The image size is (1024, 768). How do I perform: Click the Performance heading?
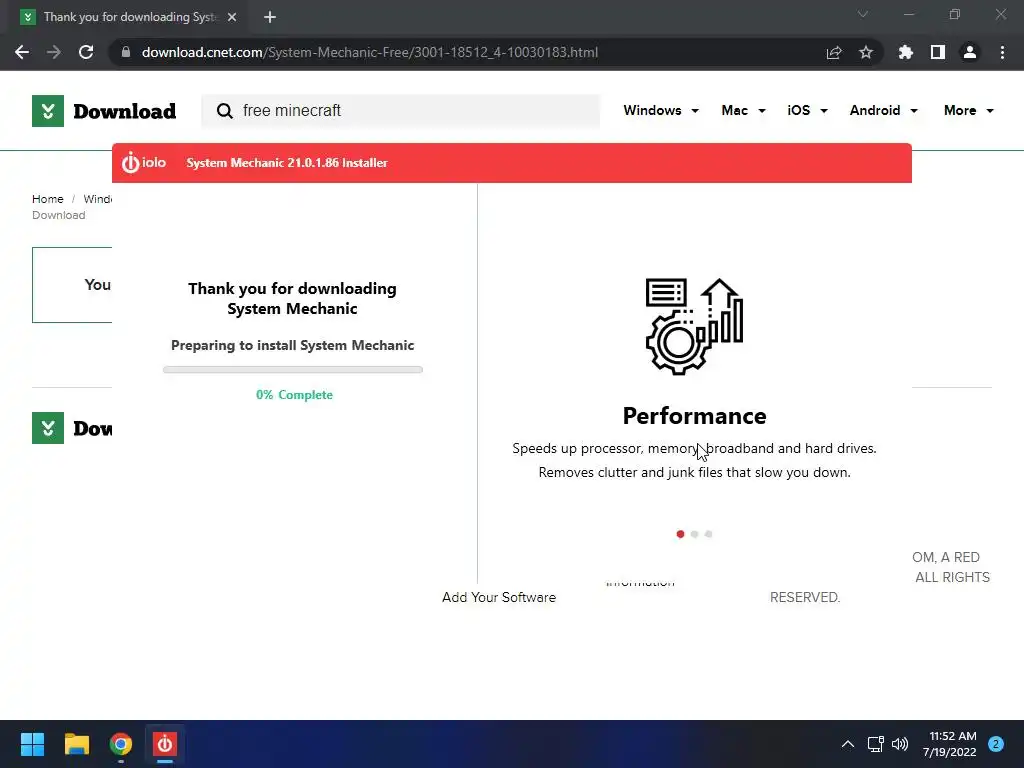pos(694,416)
